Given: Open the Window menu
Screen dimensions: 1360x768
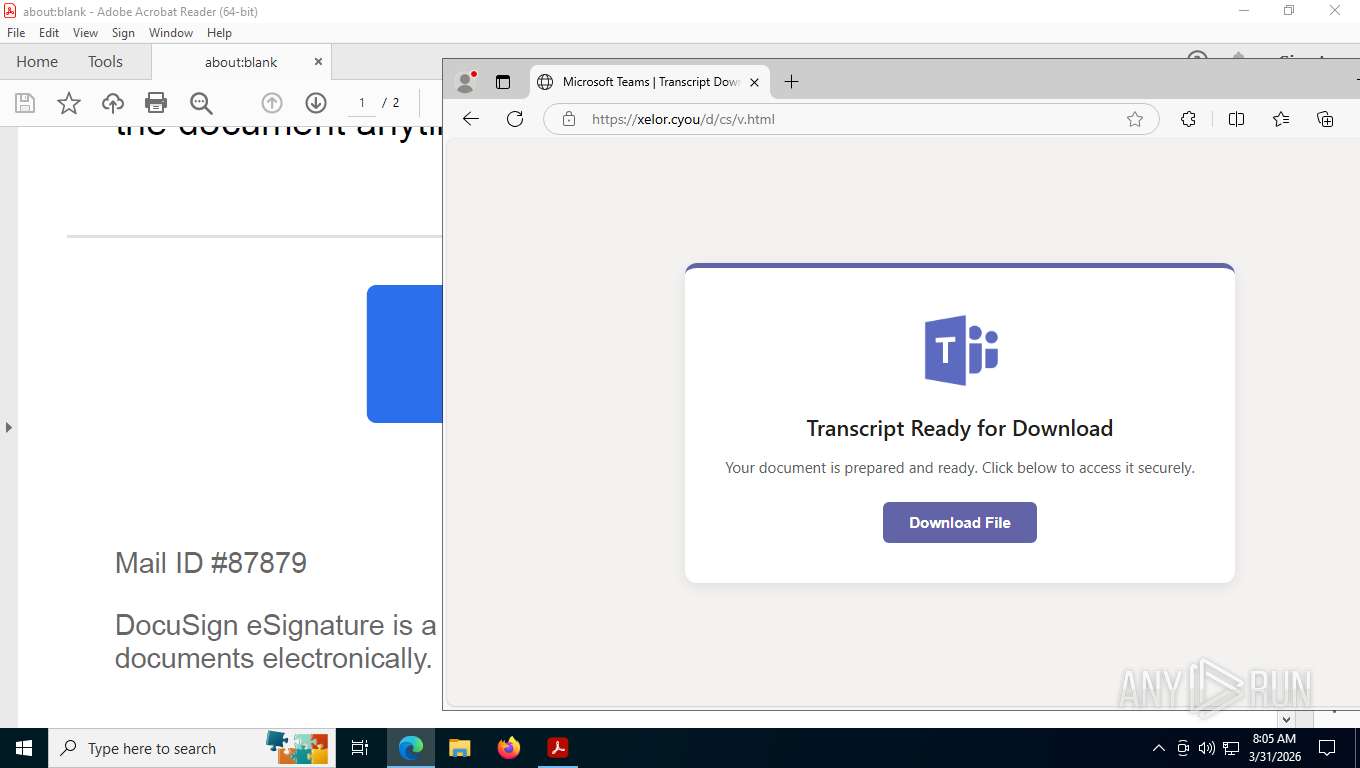Looking at the screenshot, I should pos(171,33).
